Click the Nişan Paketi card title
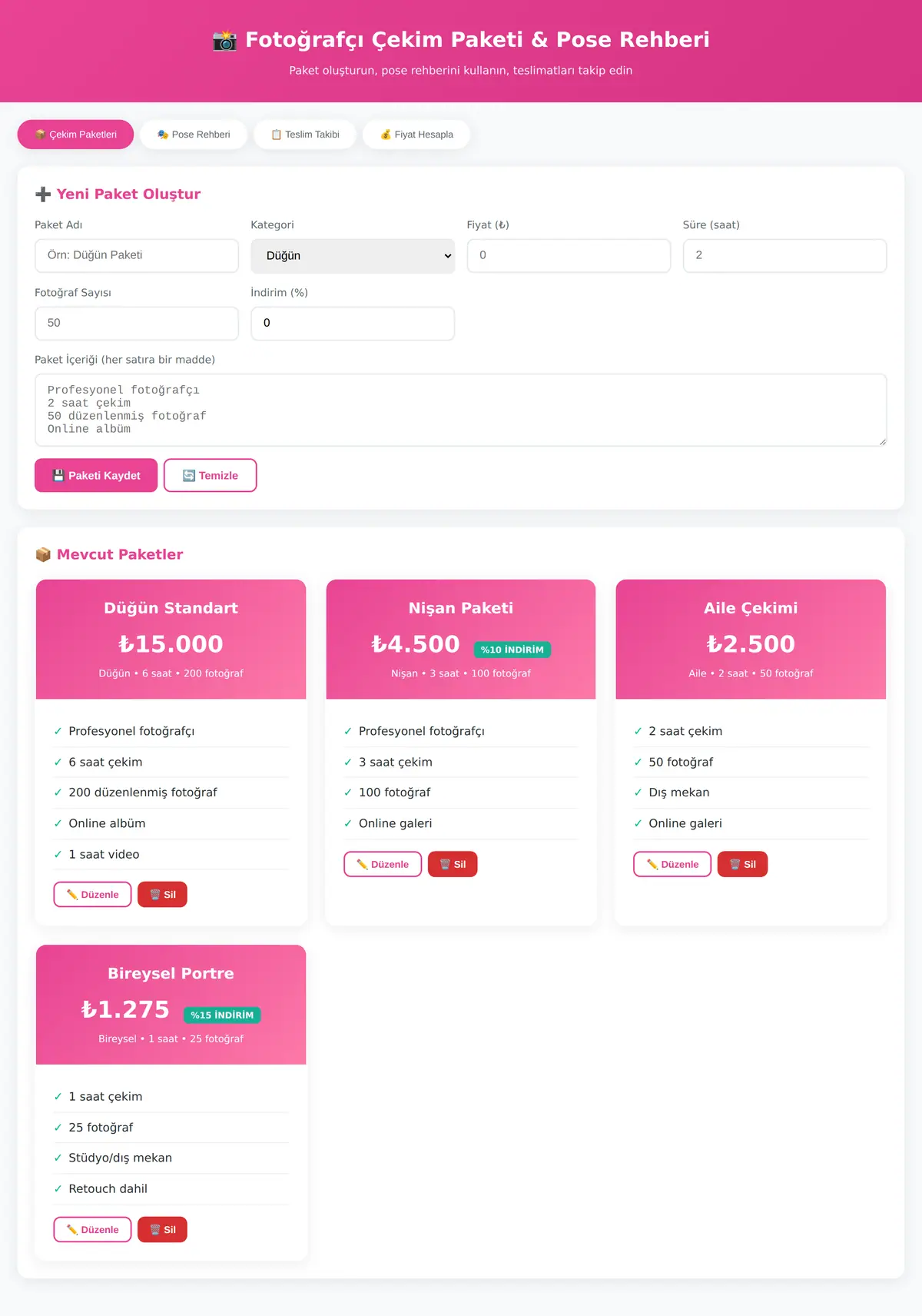 [461, 608]
